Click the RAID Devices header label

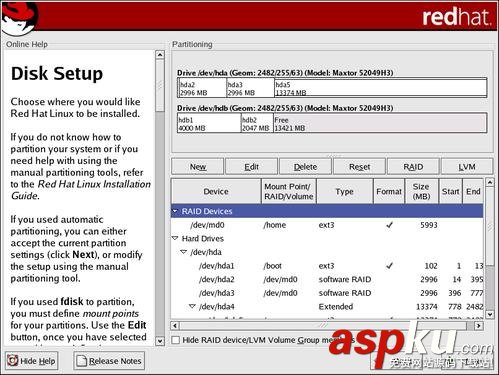(207, 211)
